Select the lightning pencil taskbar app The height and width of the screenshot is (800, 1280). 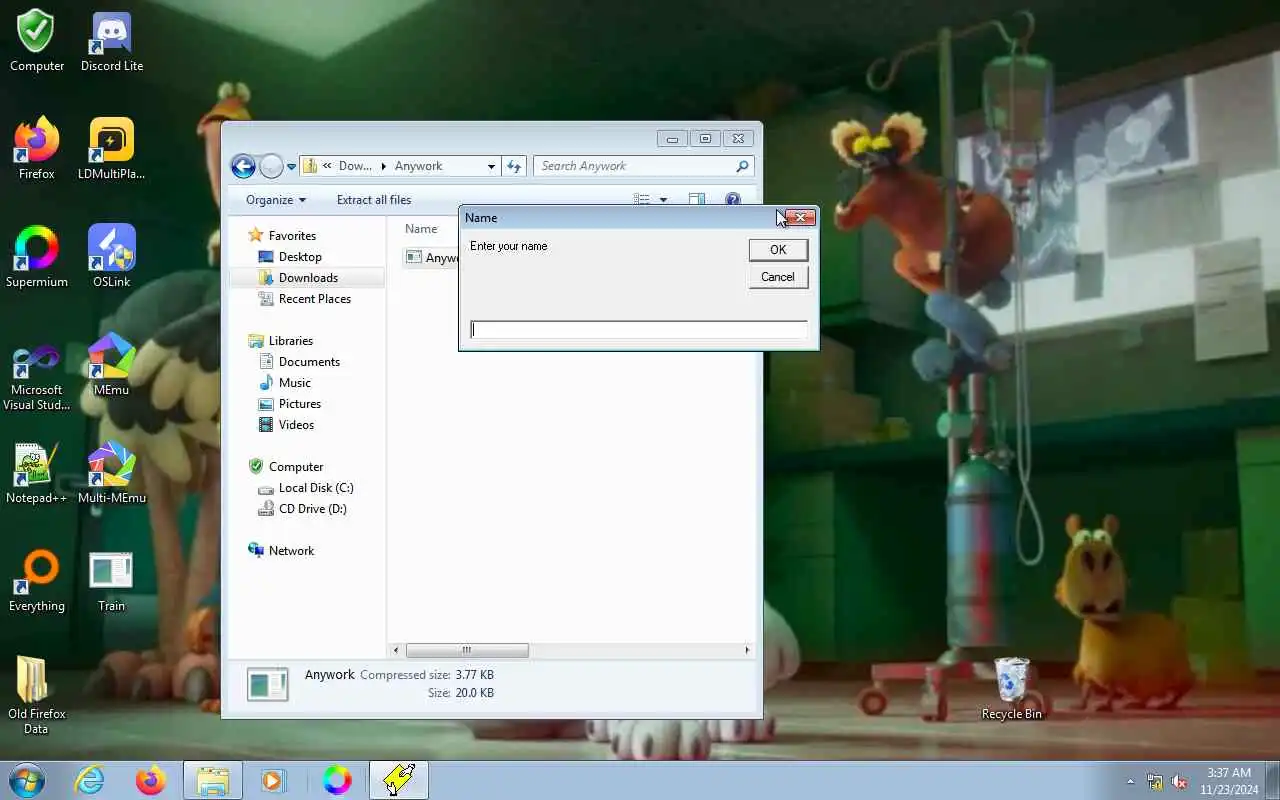coord(399,780)
